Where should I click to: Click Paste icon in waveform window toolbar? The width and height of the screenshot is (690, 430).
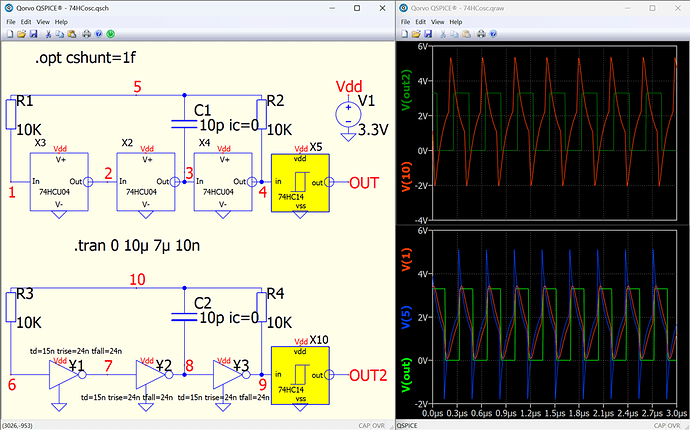[x=466, y=34]
